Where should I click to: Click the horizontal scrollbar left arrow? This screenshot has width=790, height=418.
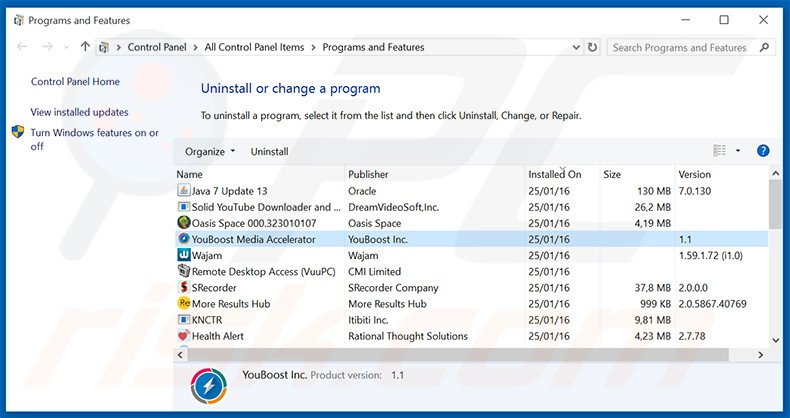180,355
